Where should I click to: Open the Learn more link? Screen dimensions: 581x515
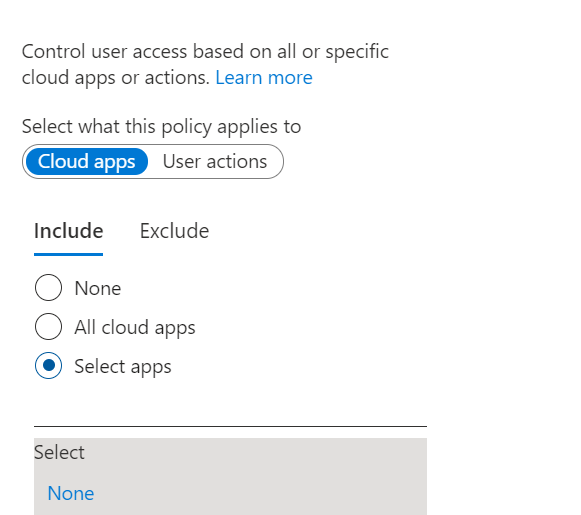point(264,78)
